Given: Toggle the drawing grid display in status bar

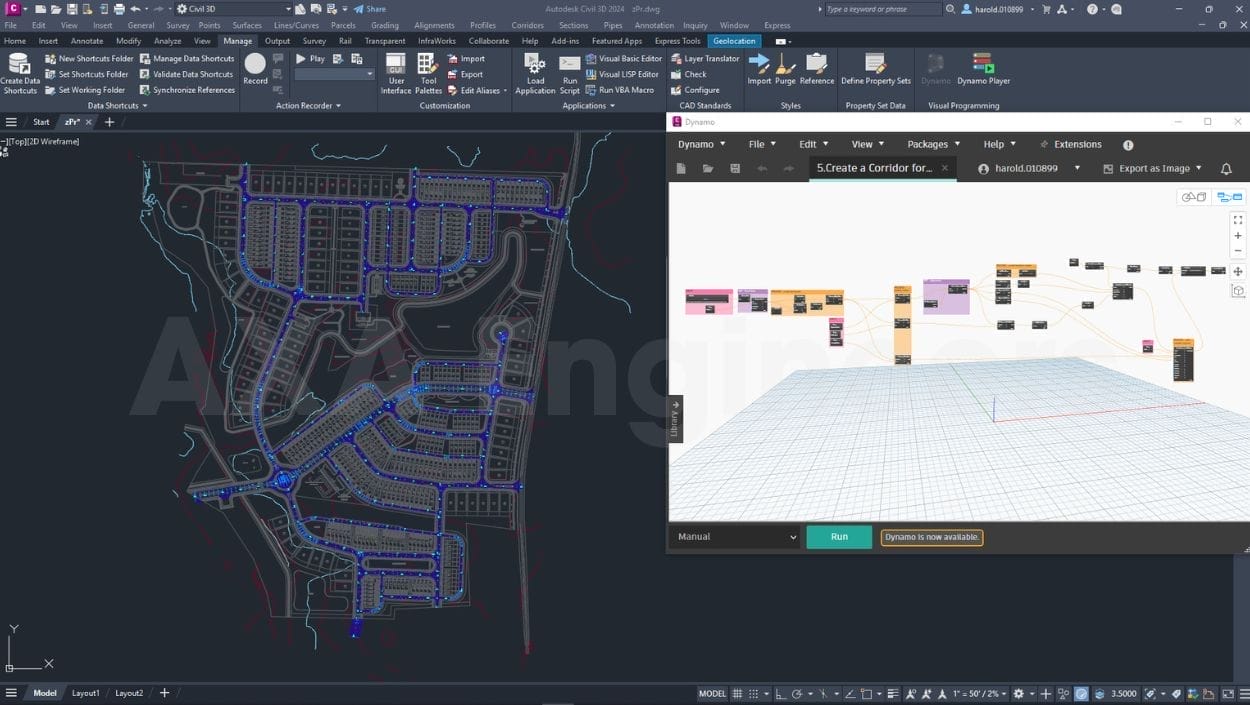Looking at the screenshot, I should click(x=738, y=693).
